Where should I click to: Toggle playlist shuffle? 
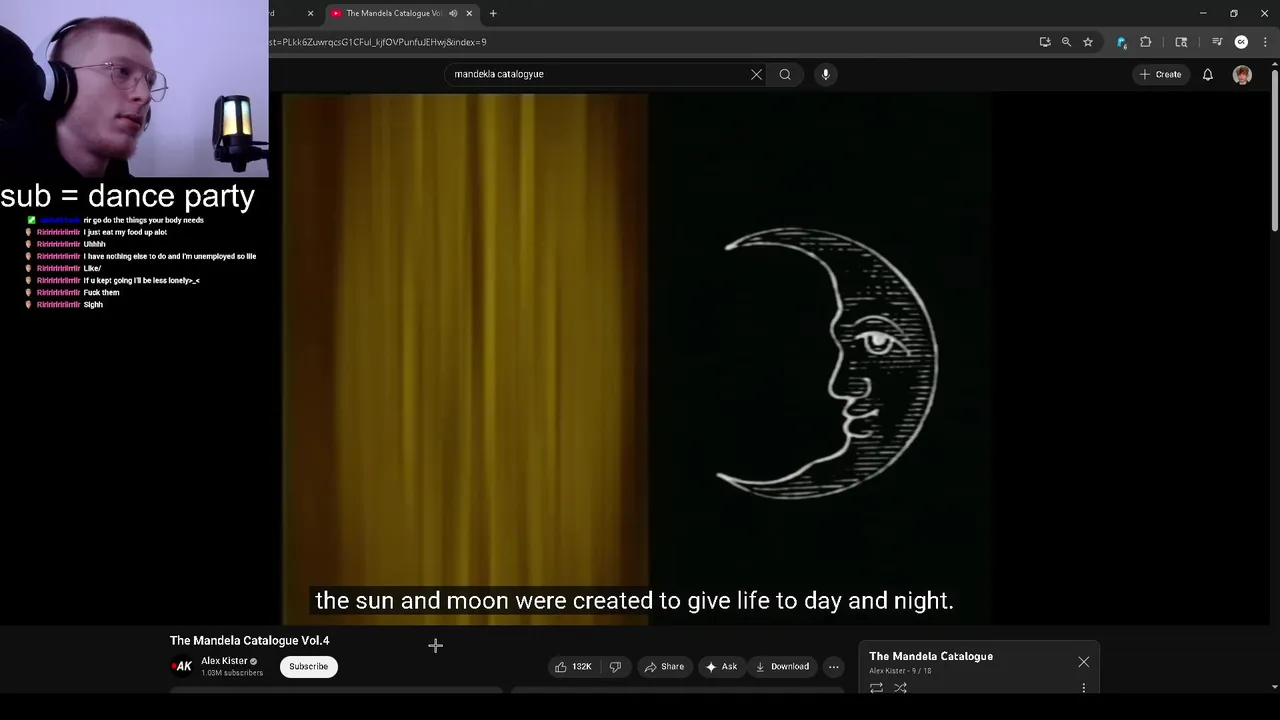(x=900, y=688)
